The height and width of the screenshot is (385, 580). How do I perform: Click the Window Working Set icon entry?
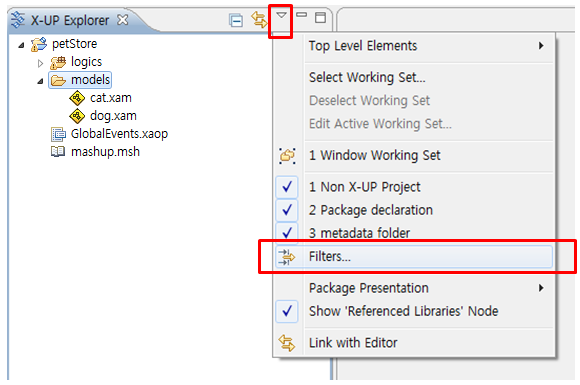[x=287, y=156]
